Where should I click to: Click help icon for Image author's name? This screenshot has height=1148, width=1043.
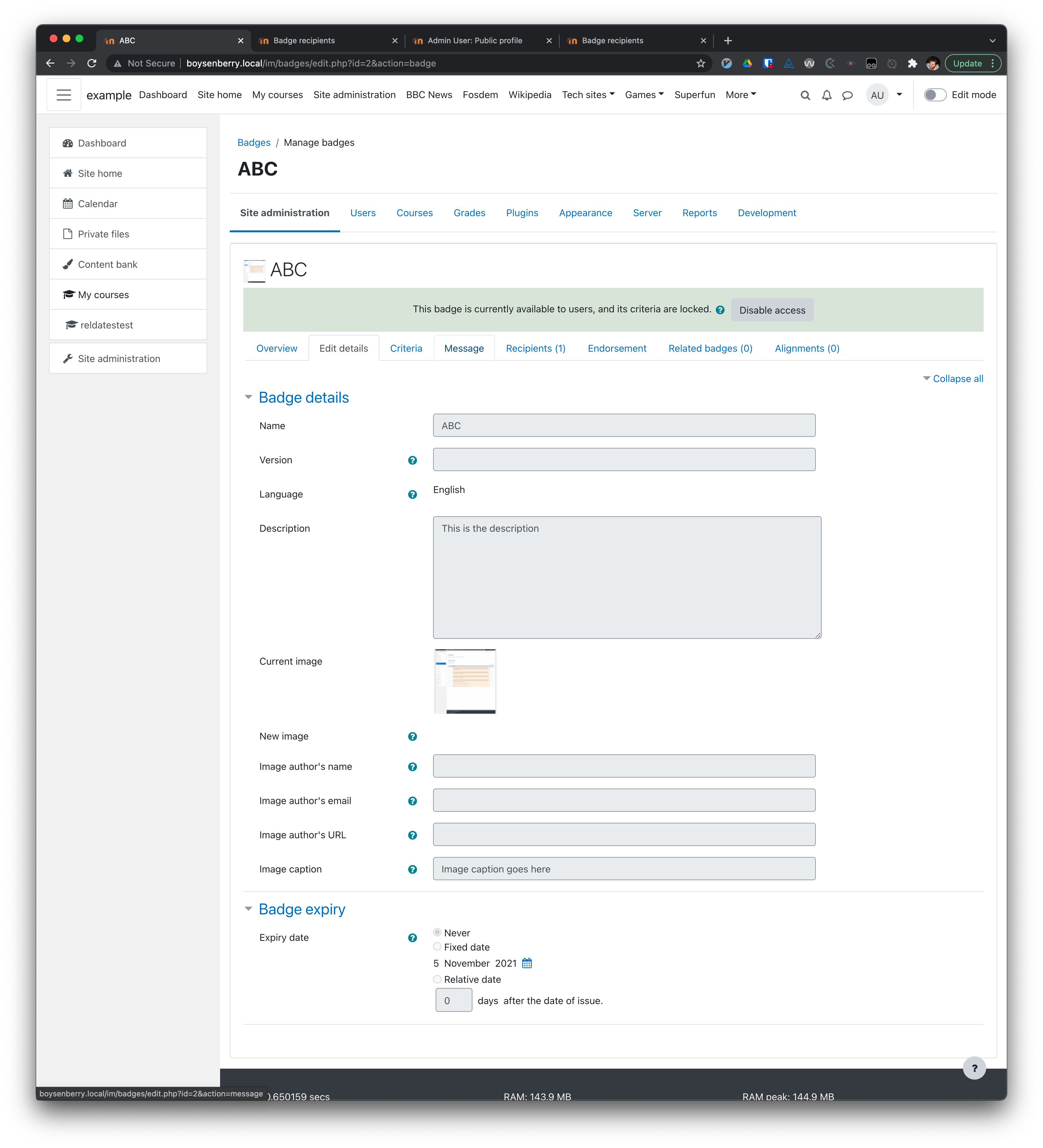[x=412, y=767]
